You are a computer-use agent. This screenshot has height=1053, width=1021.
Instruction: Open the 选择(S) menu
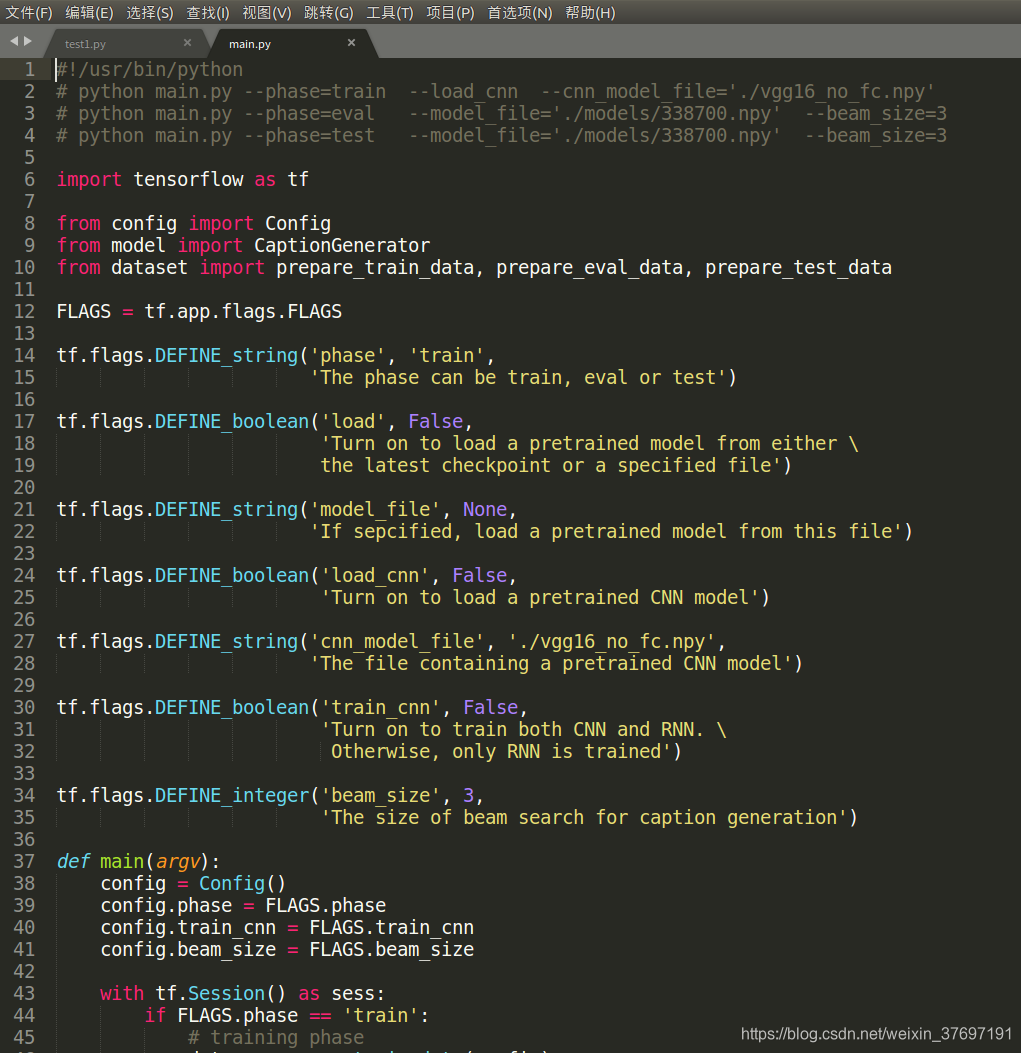click(x=150, y=13)
